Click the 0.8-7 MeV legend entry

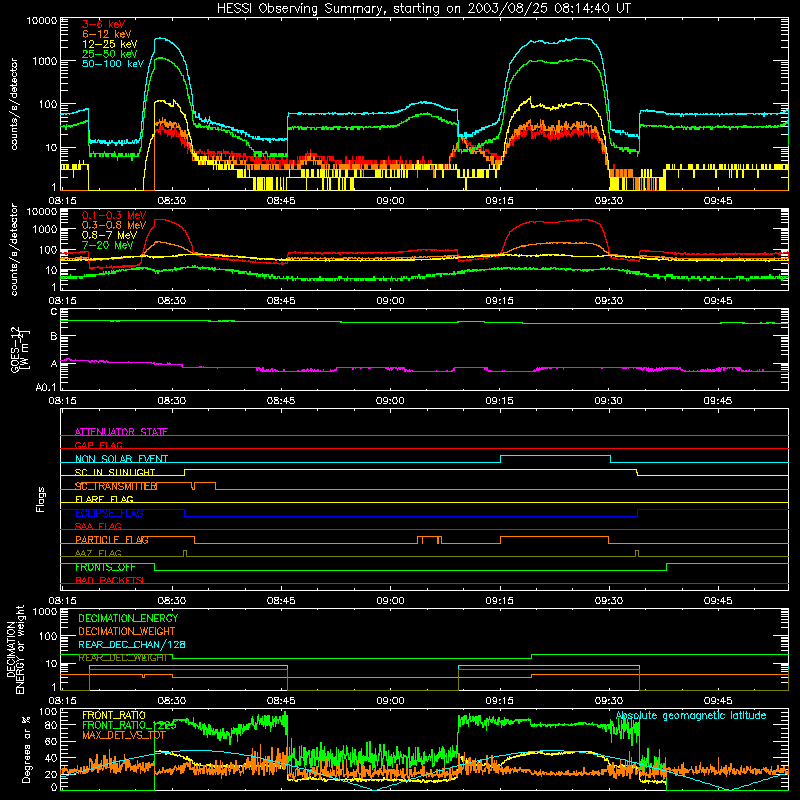coord(110,235)
